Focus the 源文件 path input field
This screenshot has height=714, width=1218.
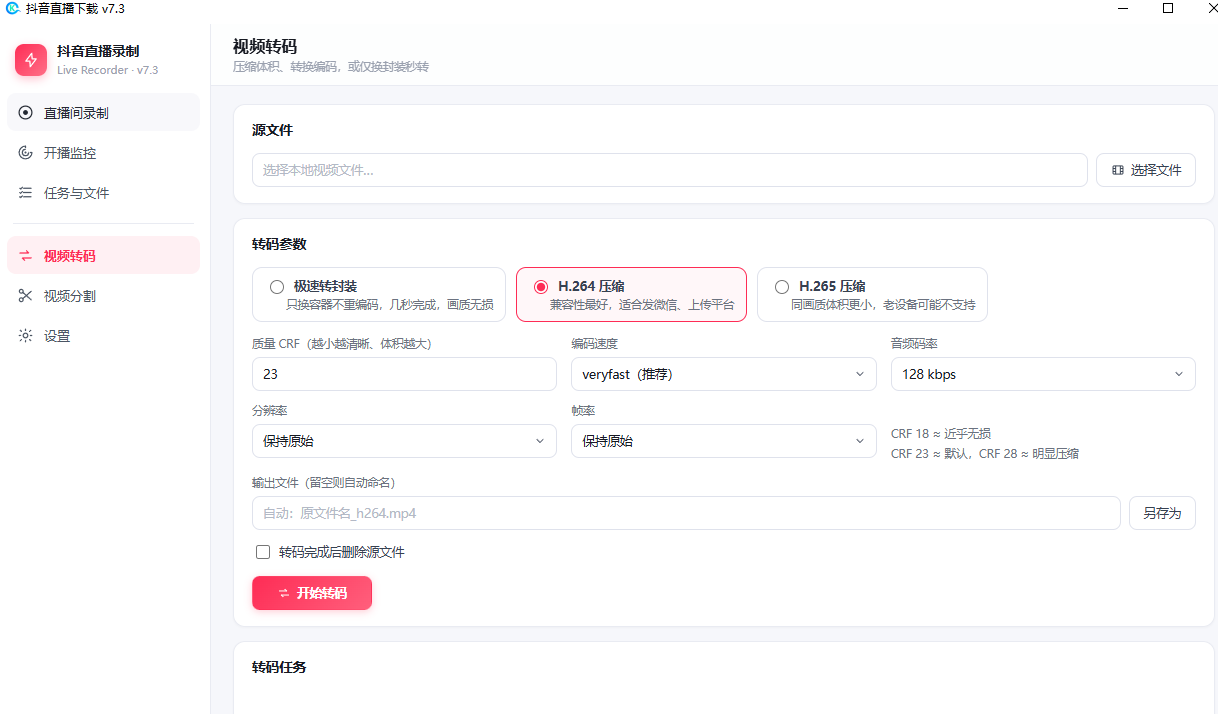coord(670,170)
